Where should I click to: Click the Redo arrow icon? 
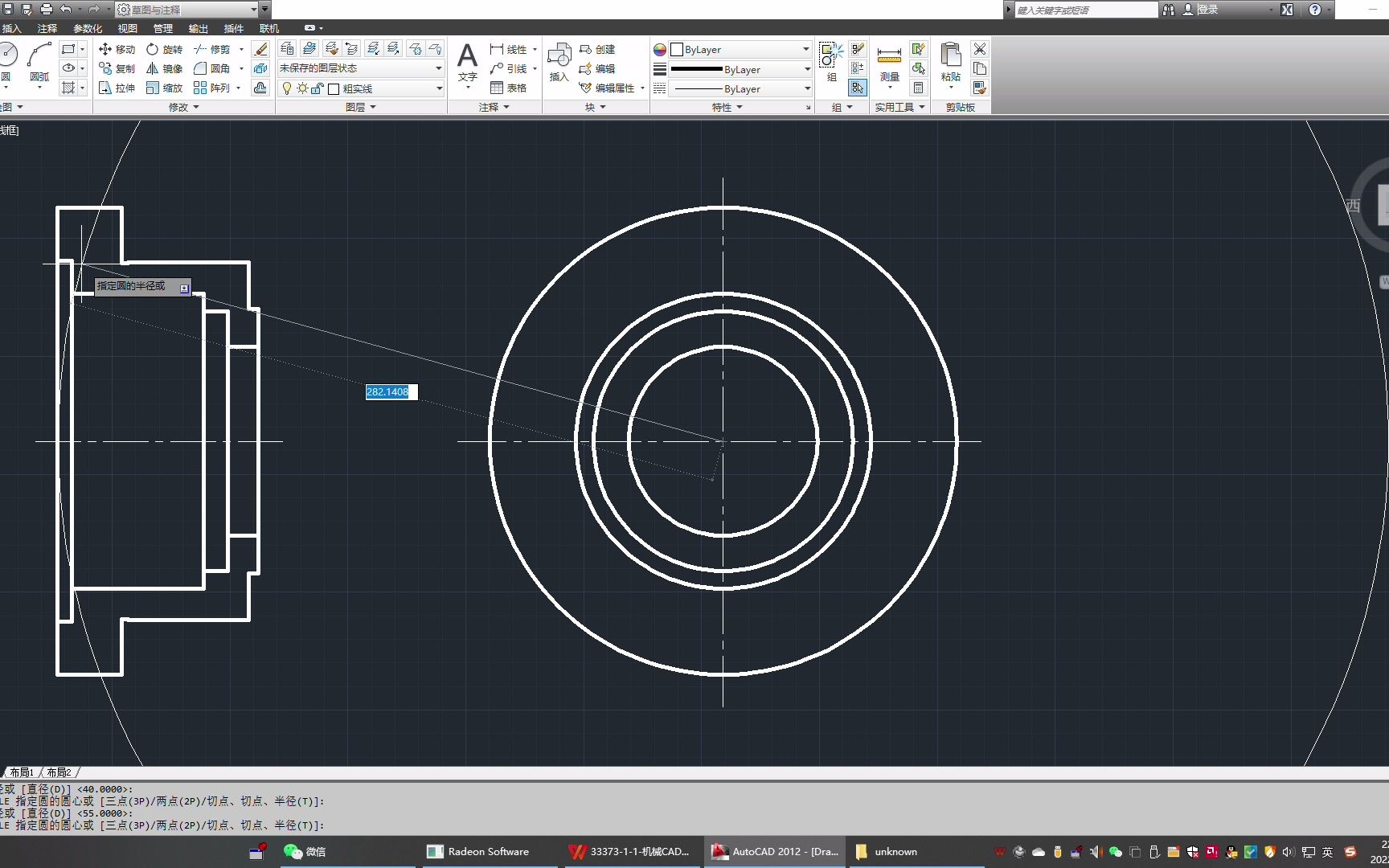click(94, 9)
